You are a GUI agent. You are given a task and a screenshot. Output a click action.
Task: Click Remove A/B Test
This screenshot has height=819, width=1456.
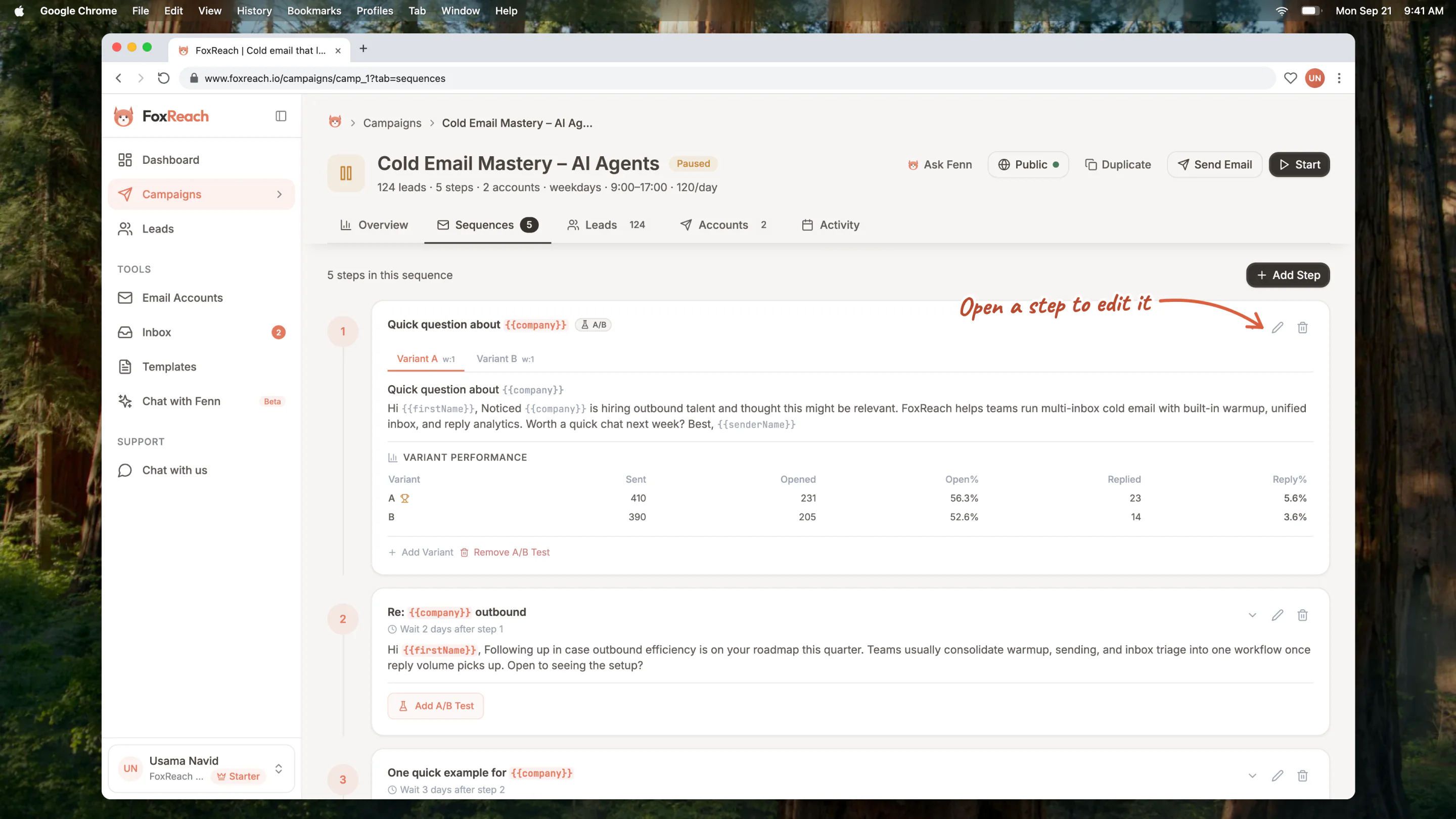pos(505,552)
